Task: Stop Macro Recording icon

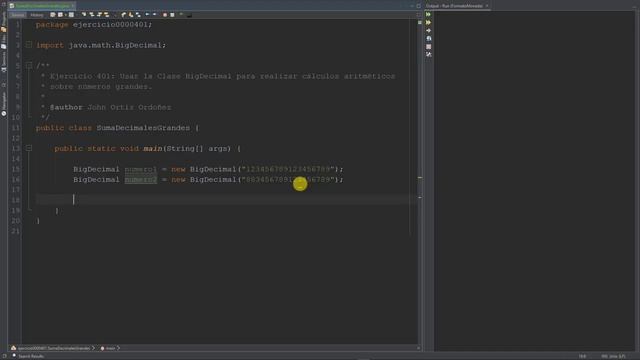Action: click(x=172, y=15)
